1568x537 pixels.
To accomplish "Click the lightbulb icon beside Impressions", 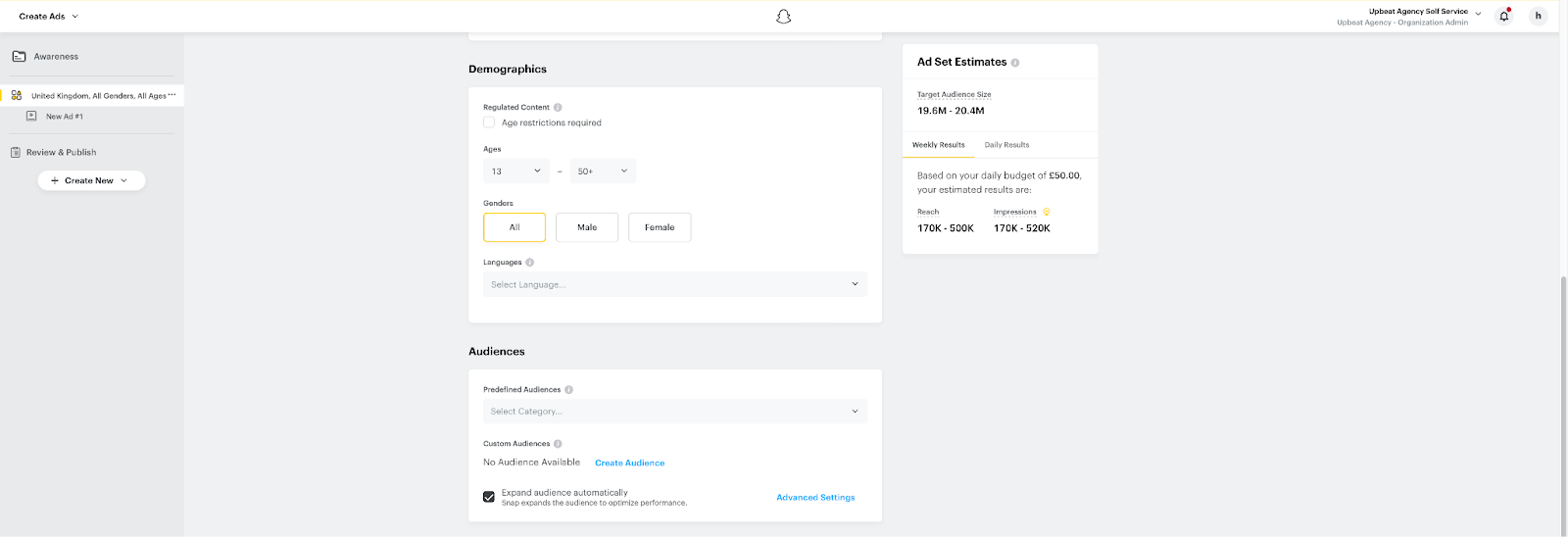I will point(1047,212).
